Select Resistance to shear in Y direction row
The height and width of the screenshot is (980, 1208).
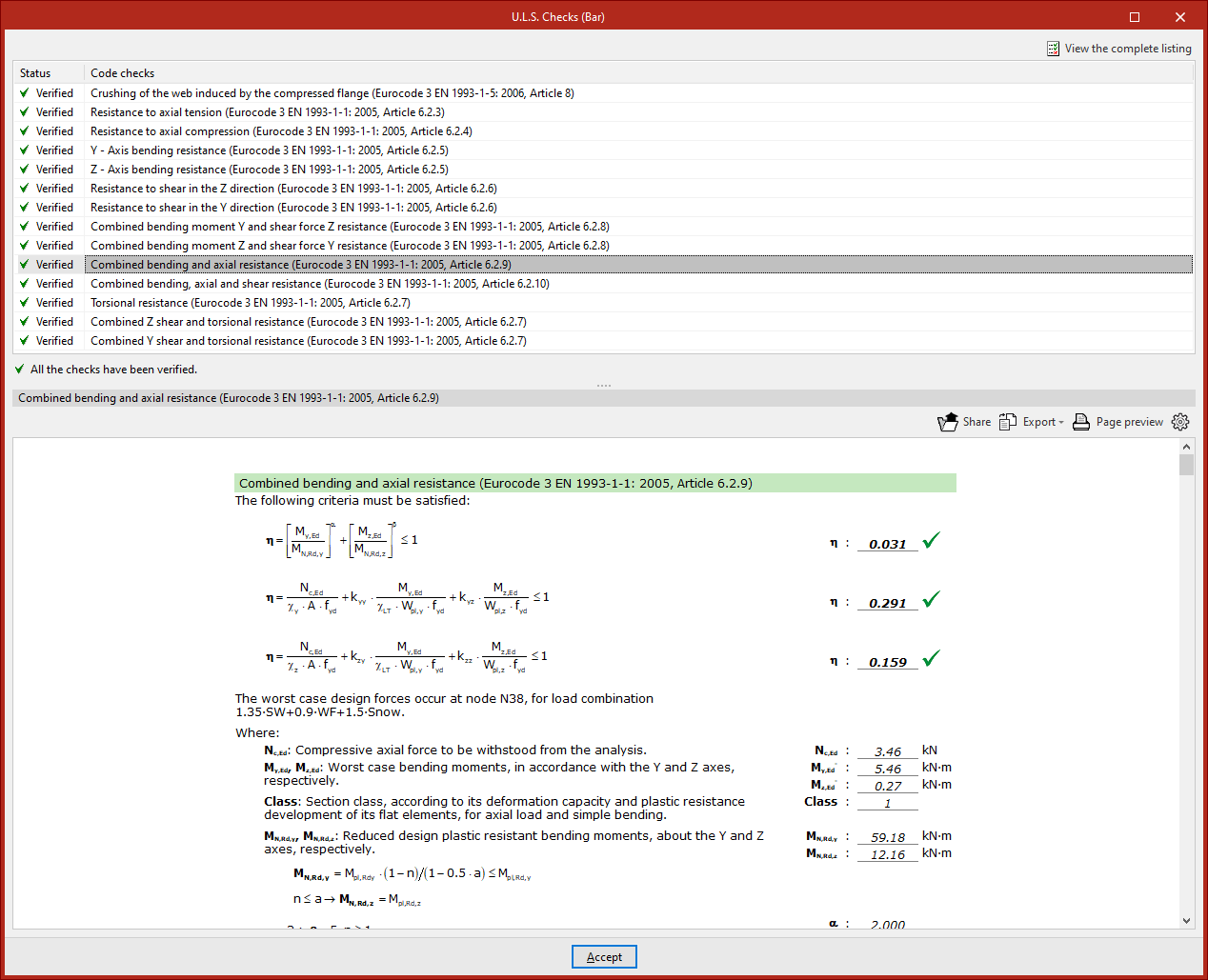pos(605,208)
